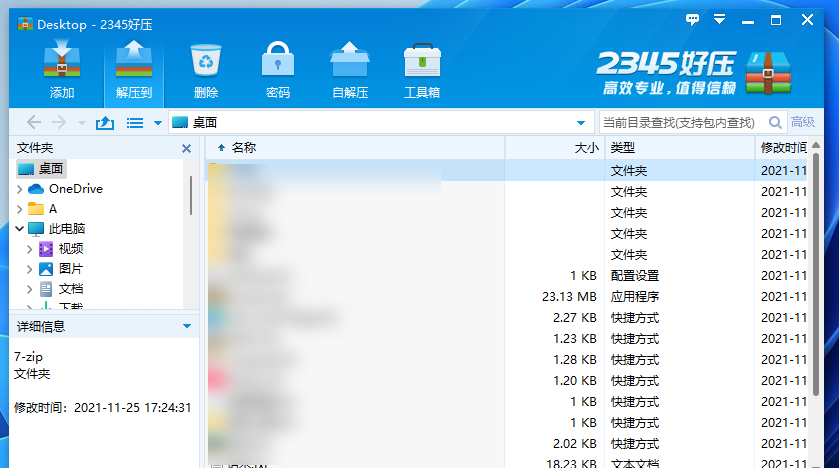The image size is (839, 468).
Task: Click the feedback speech bubble icon
Action: 692,20
